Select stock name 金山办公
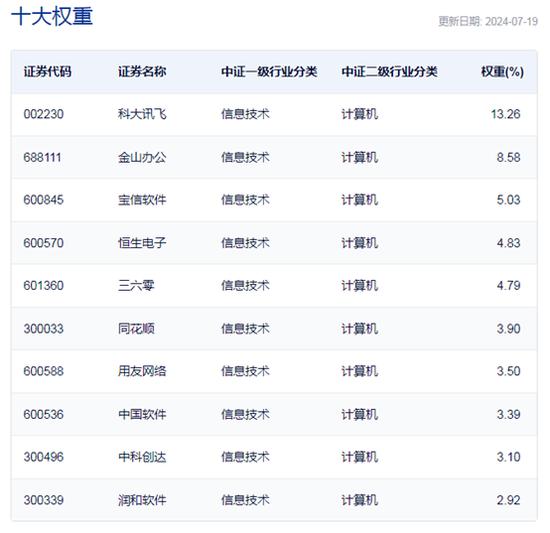The width and height of the screenshot is (550, 533). 142,157
